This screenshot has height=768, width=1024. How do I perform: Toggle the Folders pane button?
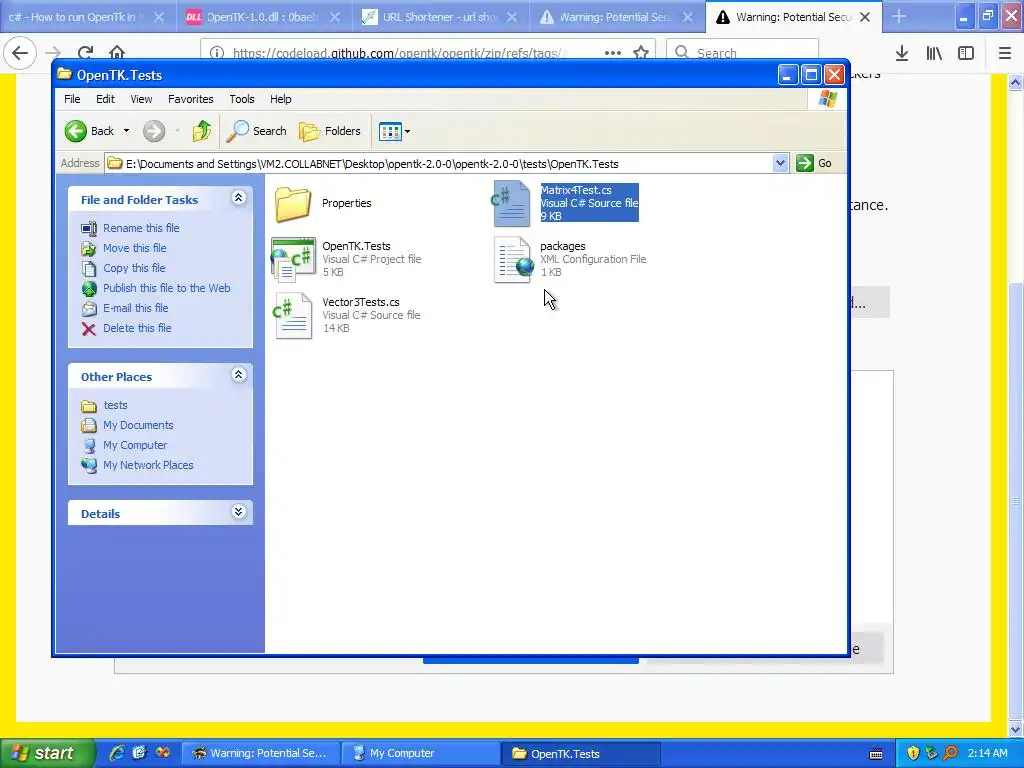coord(330,131)
